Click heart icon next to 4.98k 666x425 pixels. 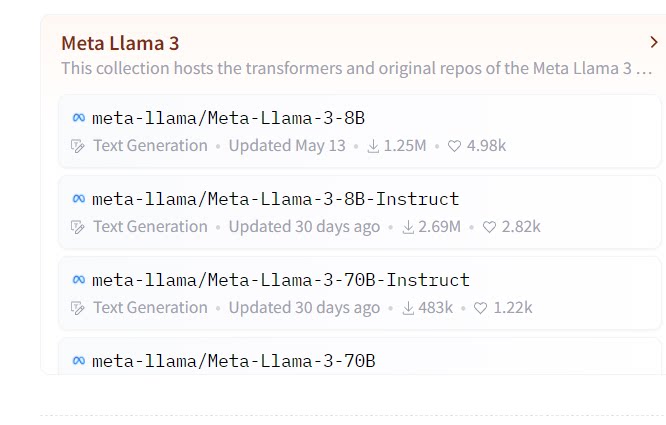pos(454,146)
